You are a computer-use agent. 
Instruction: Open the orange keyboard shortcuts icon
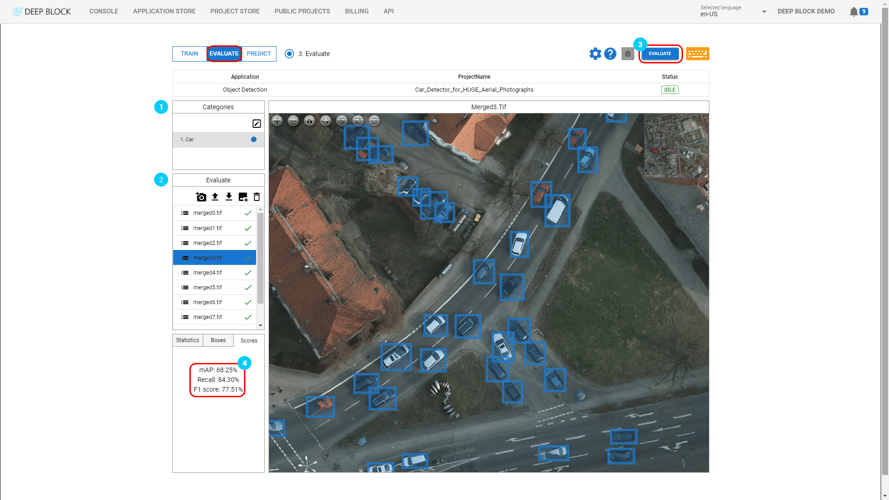click(x=697, y=54)
